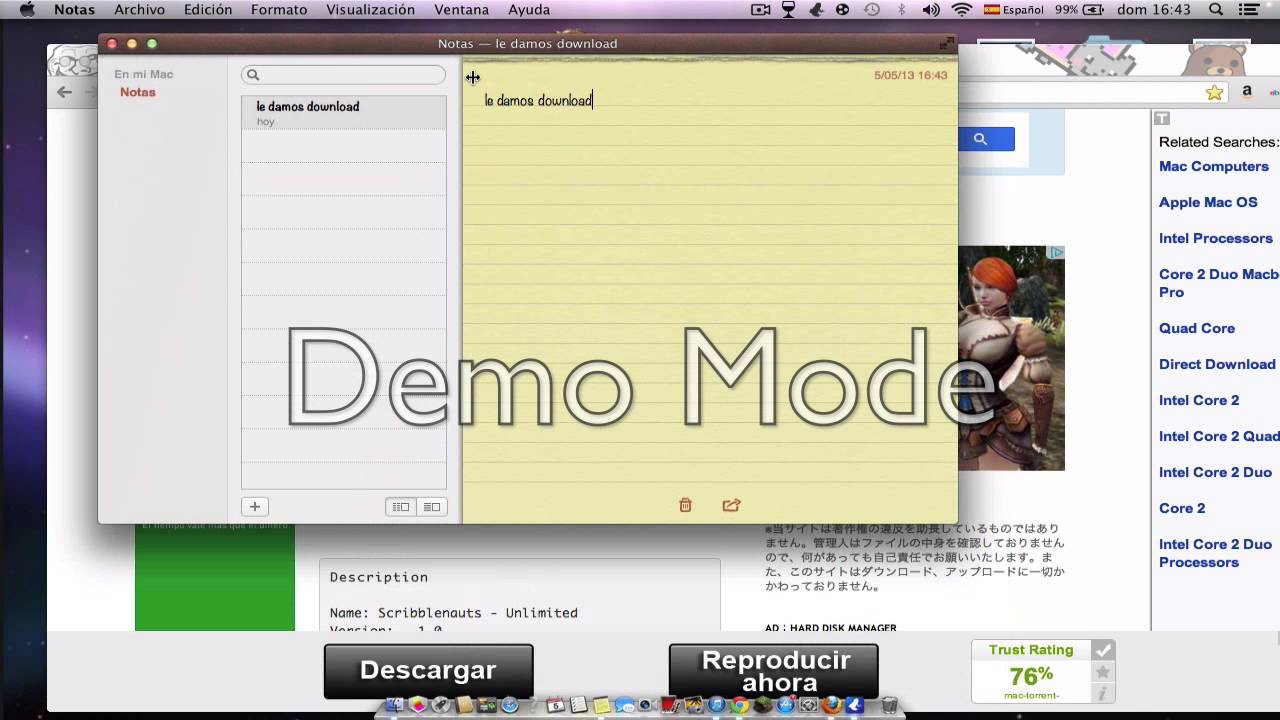Click the Bluetooth icon in the menu bar
This screenshot has height=720, width=1280.
(901, 10)
